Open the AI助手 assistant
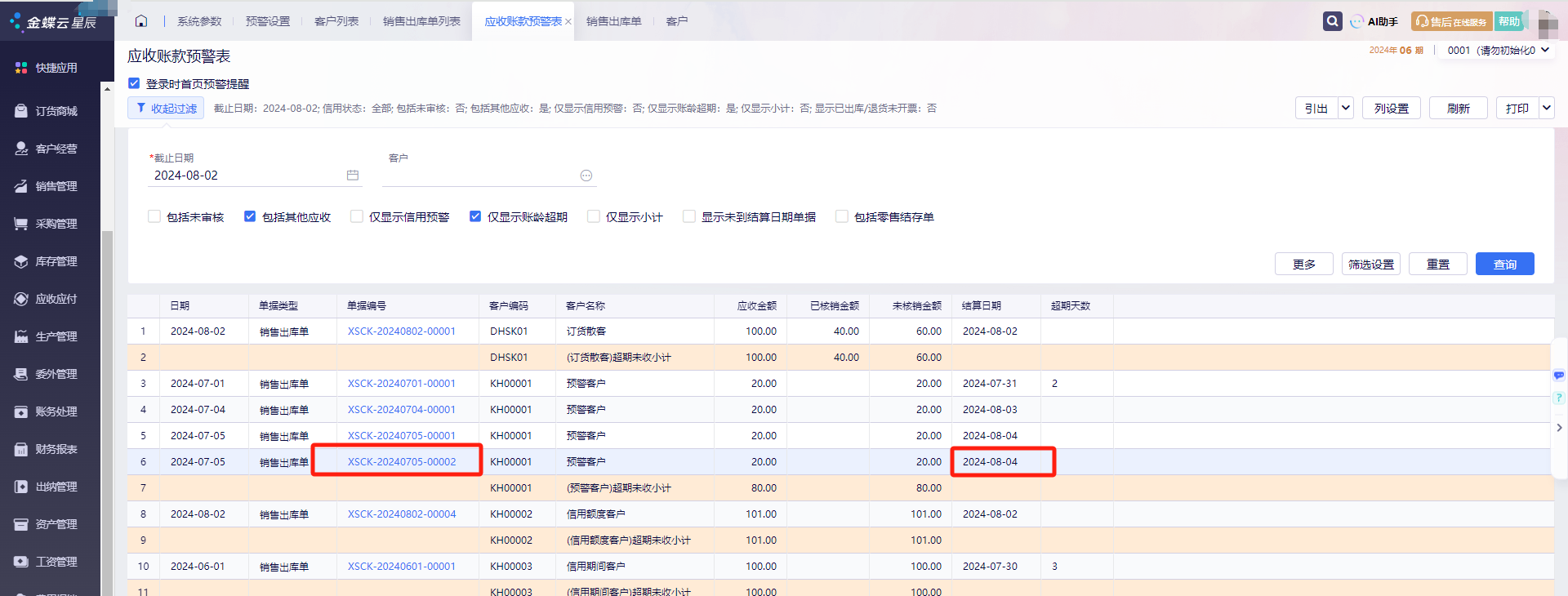 1374,21
